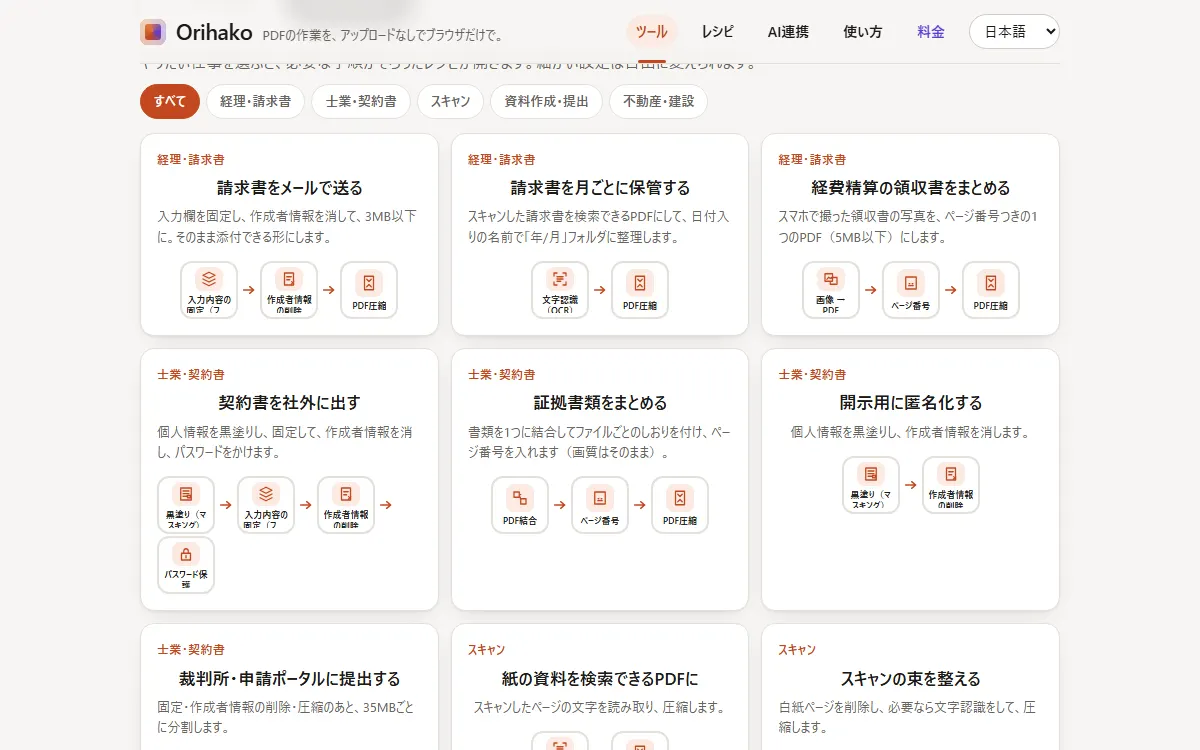1200x750 pixels.
Task: Open the 契約書を社外に出す recipe title
Action: (290, 403)
